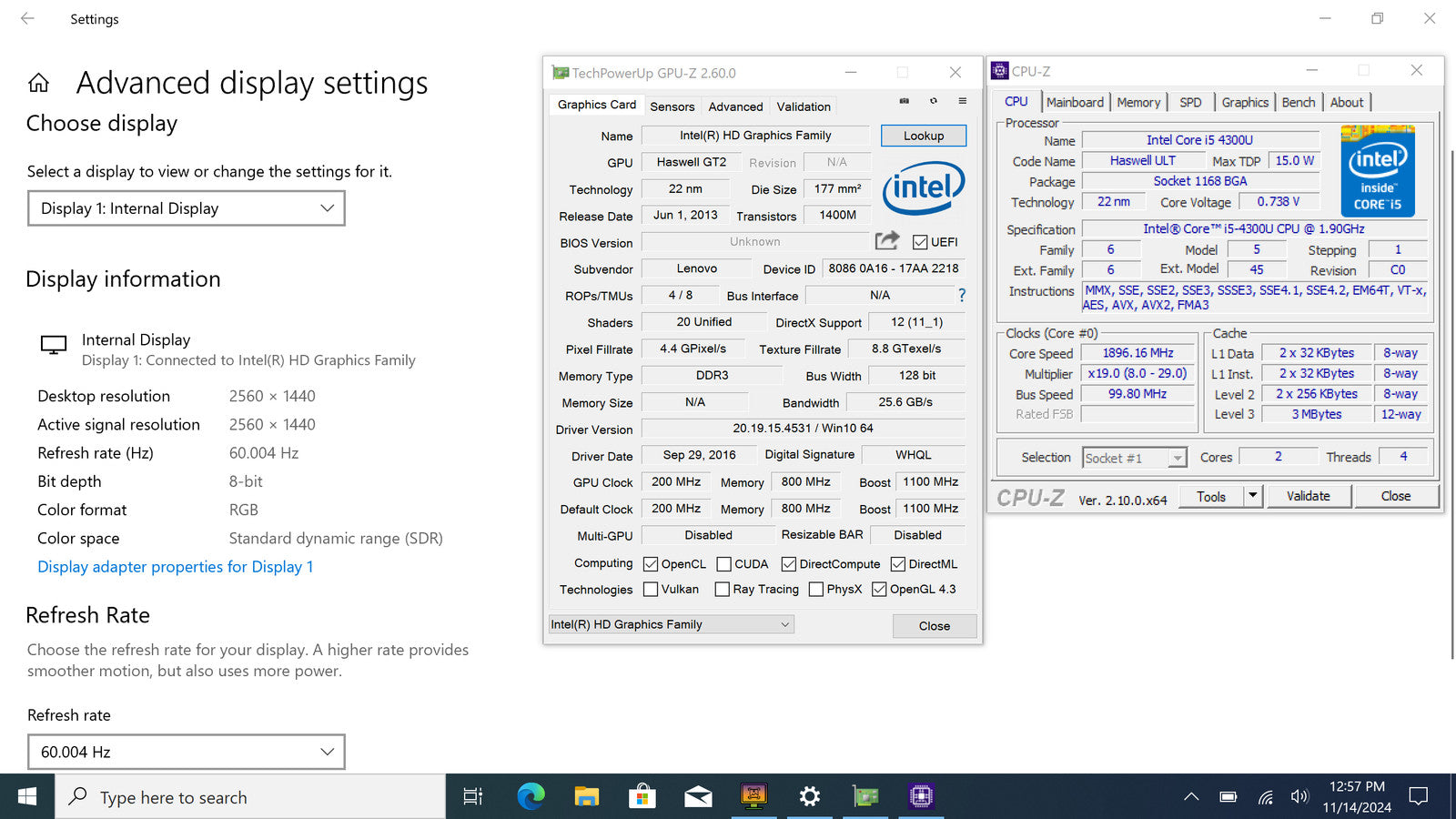
Task: Click the BIOS export share icon
Action: click(x=886, y=241)
